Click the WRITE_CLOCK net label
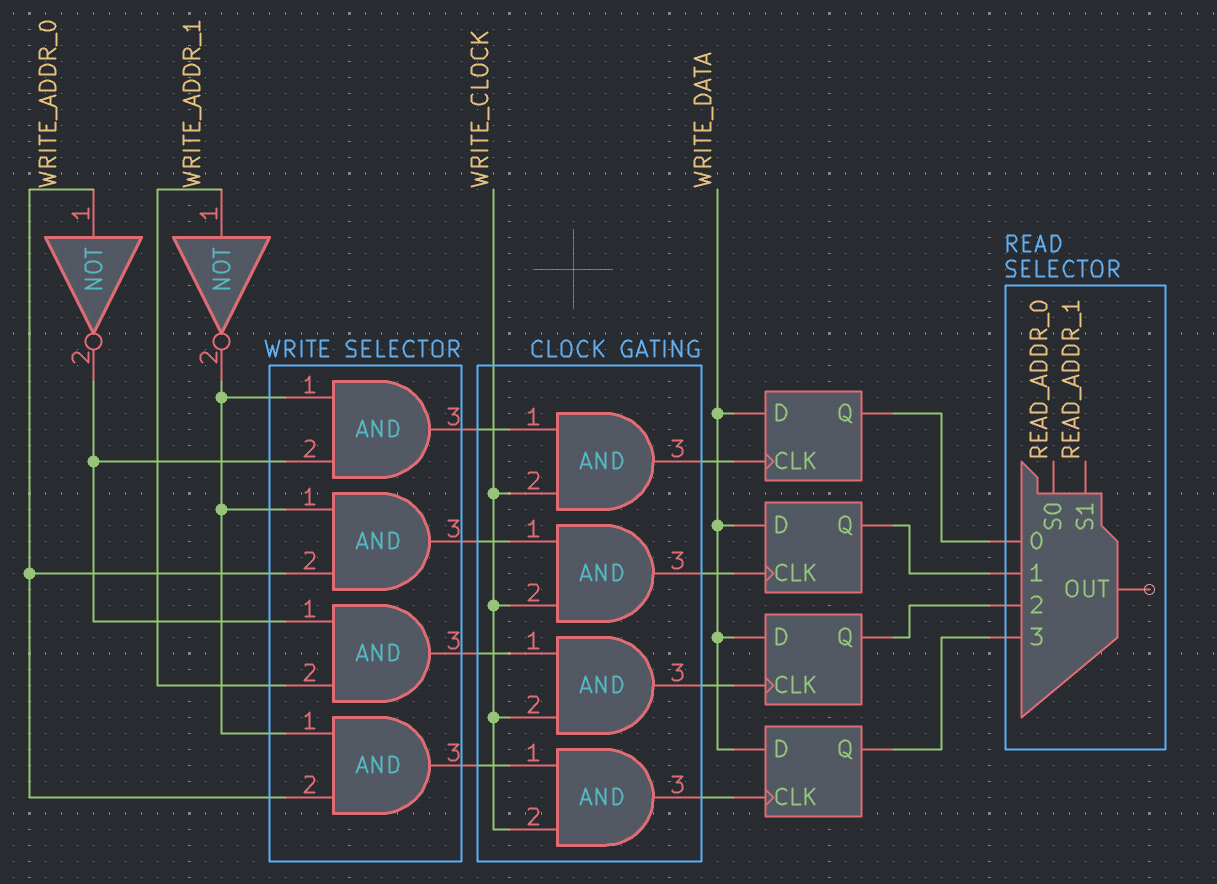Viewport: 1217px width, 884px height. 481,110
